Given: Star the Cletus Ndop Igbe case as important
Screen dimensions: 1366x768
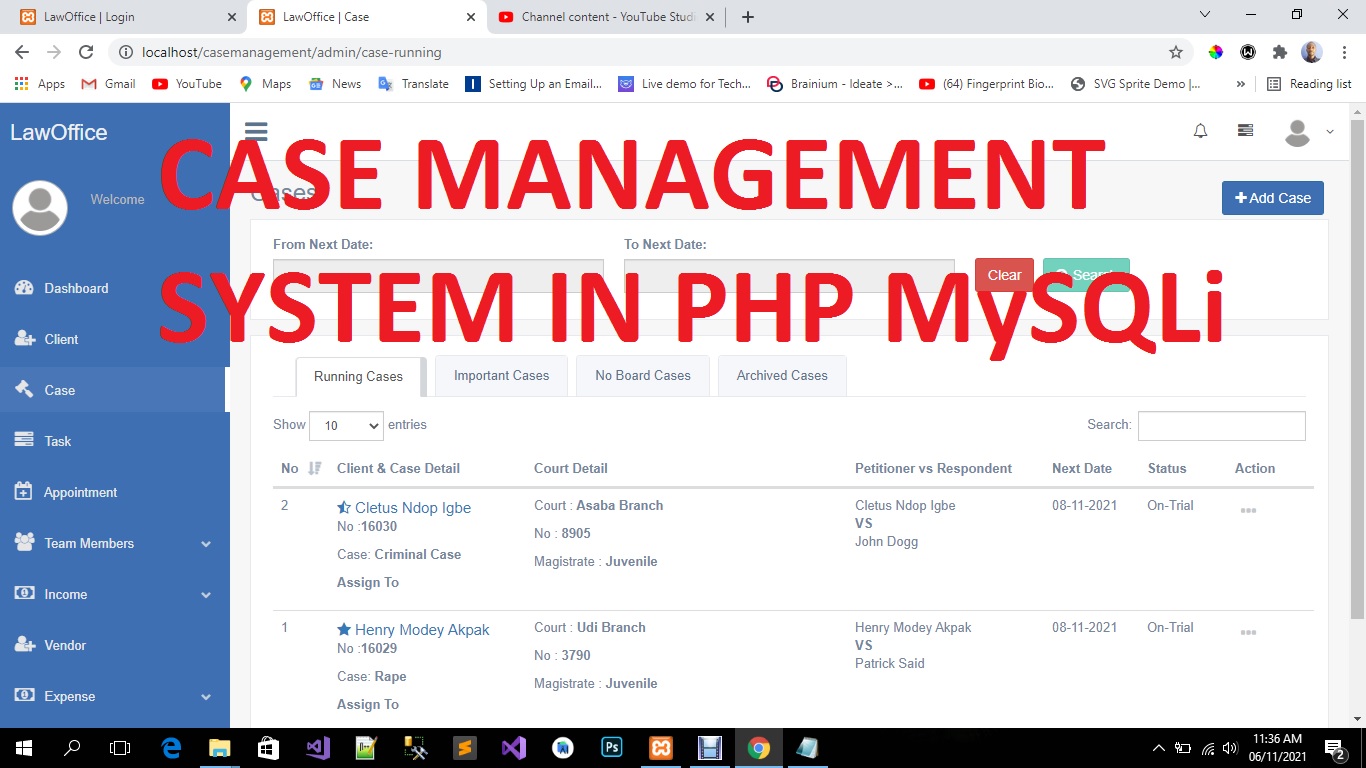Looking at the screenshot, I should (x=343, y=507).
